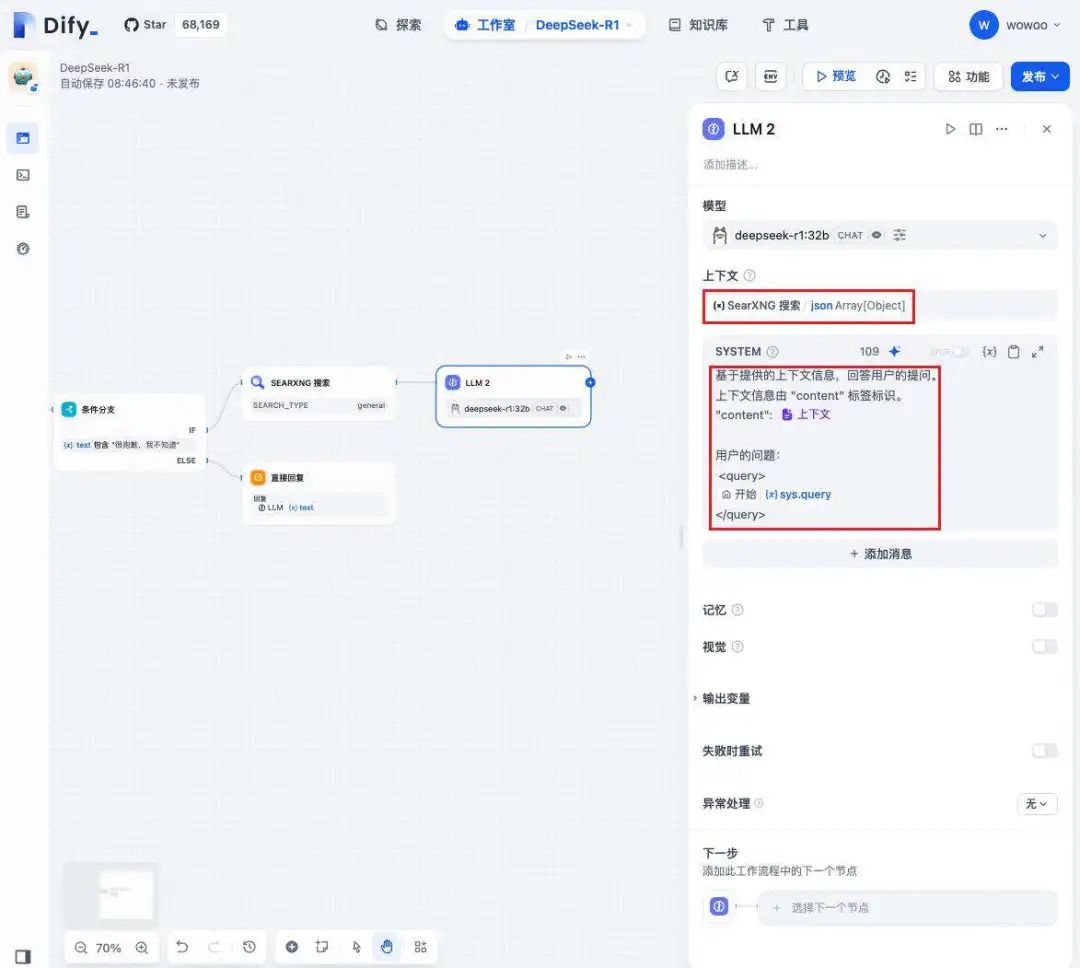The width and height of the screenshot is (1080, 968).
Task: Open the 异常处理 dropdown showing 无
Action: pyautogui.click(x=1037, y=803)
